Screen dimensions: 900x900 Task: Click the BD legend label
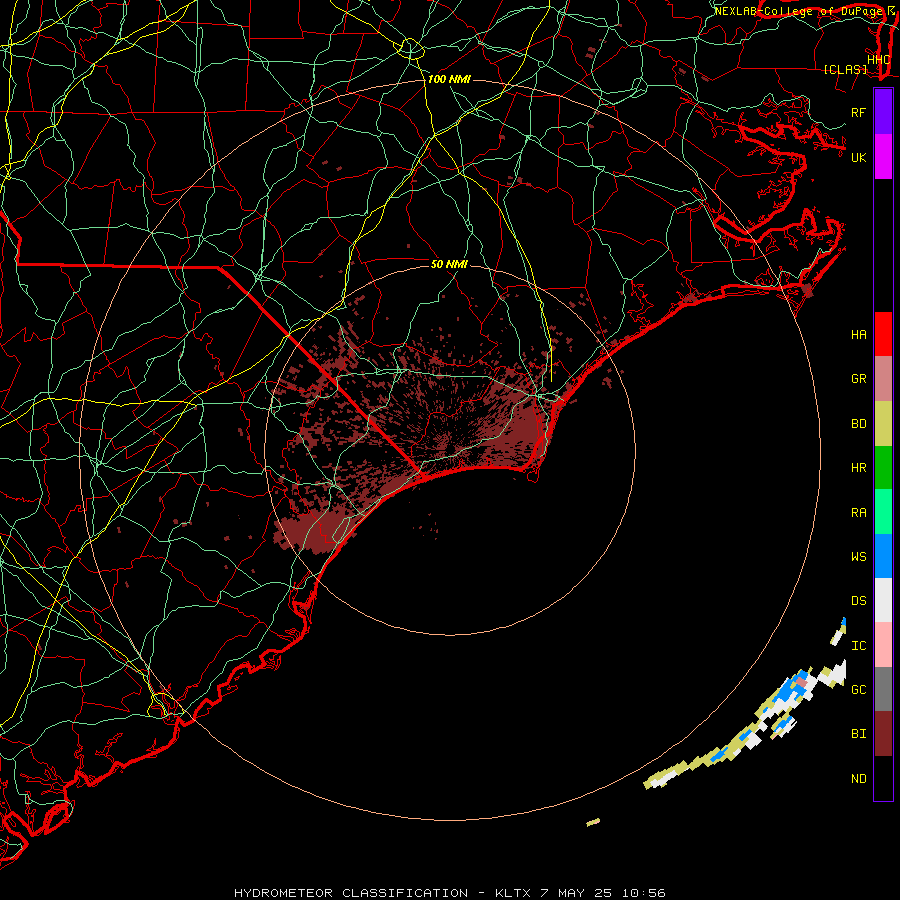tap(858, 424)
